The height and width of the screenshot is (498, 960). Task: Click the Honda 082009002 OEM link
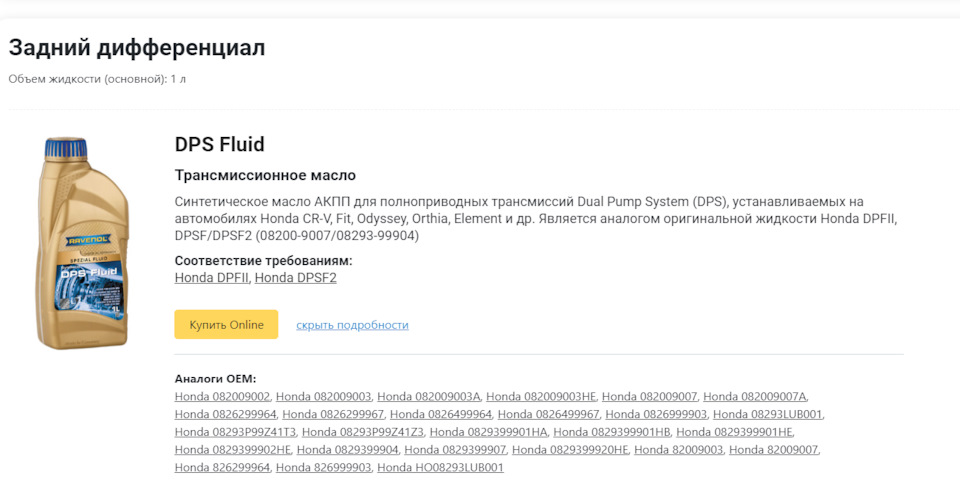tap(222, 397)
